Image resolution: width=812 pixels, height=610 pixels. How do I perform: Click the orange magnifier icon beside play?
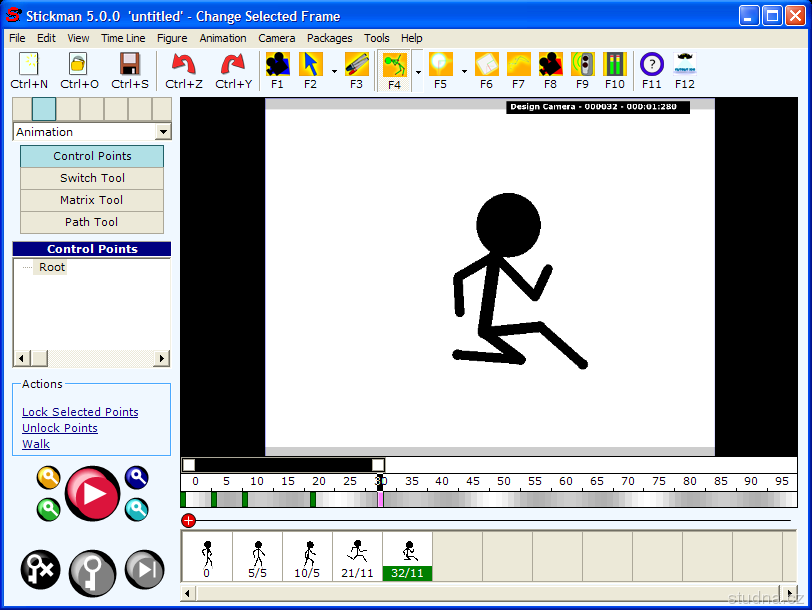pos(48,478)
